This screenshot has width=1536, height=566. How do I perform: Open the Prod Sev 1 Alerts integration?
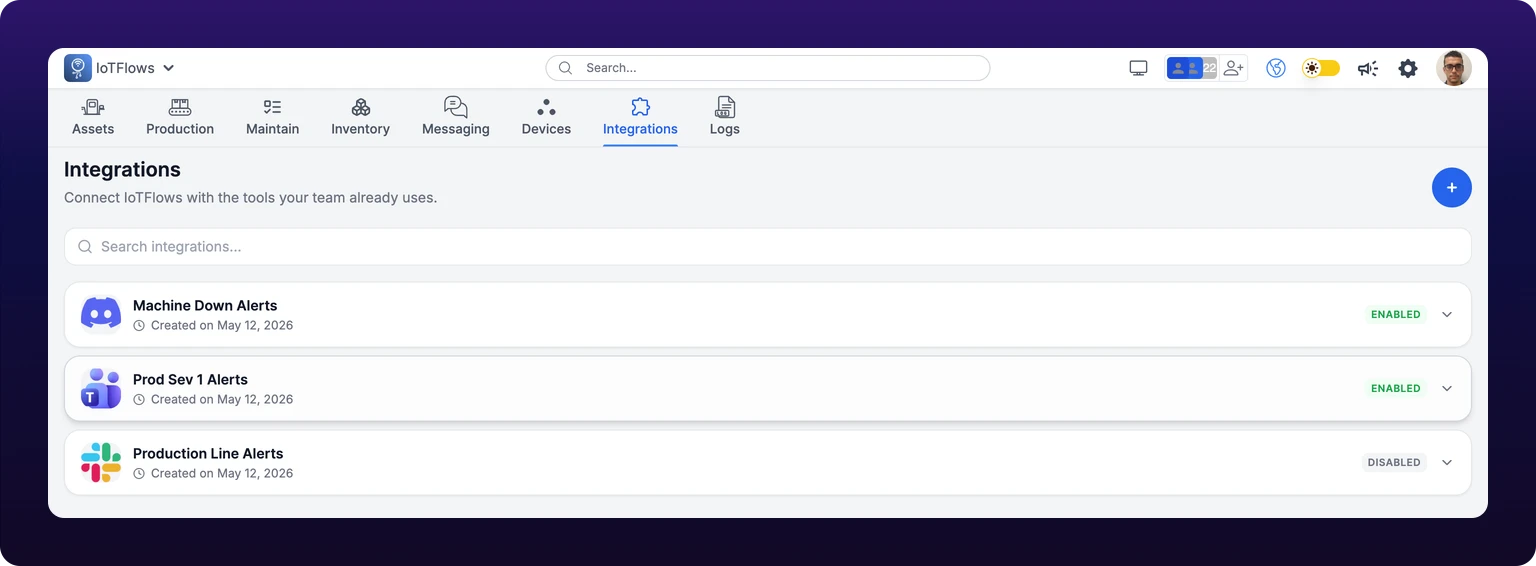tap(767, 388)
